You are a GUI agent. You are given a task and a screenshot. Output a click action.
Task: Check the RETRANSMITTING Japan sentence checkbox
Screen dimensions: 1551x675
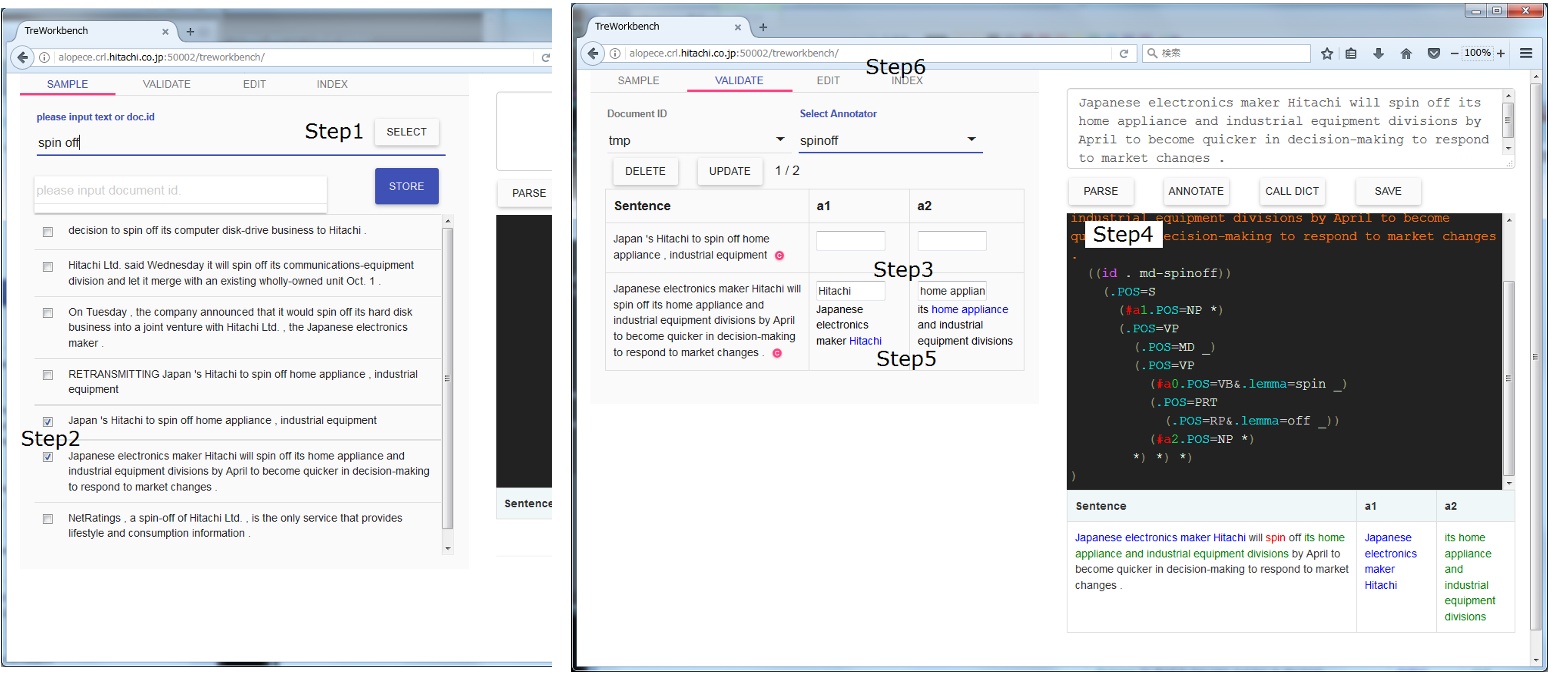pyautogui.click(x=46, y=373)
